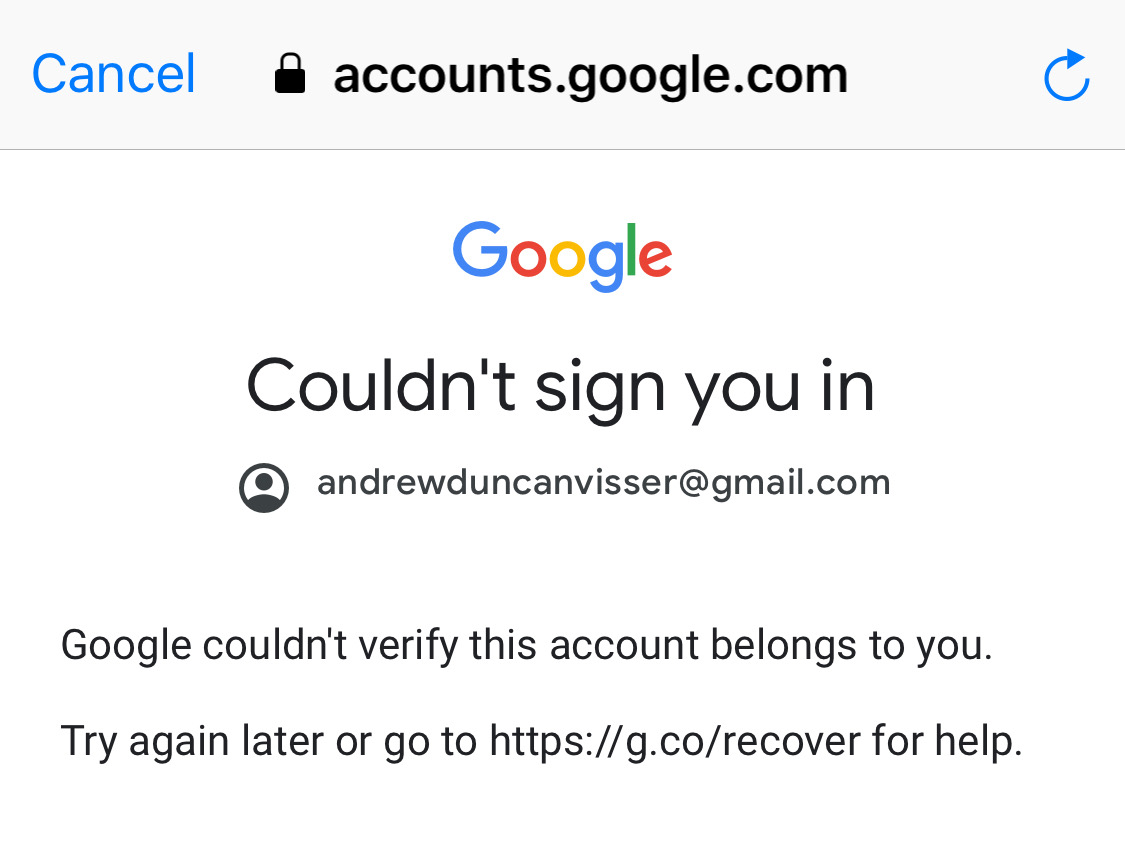Click the andrewduncanvisser@gmail.com email address
This screenshot has height=858, width=1125.
603,484
